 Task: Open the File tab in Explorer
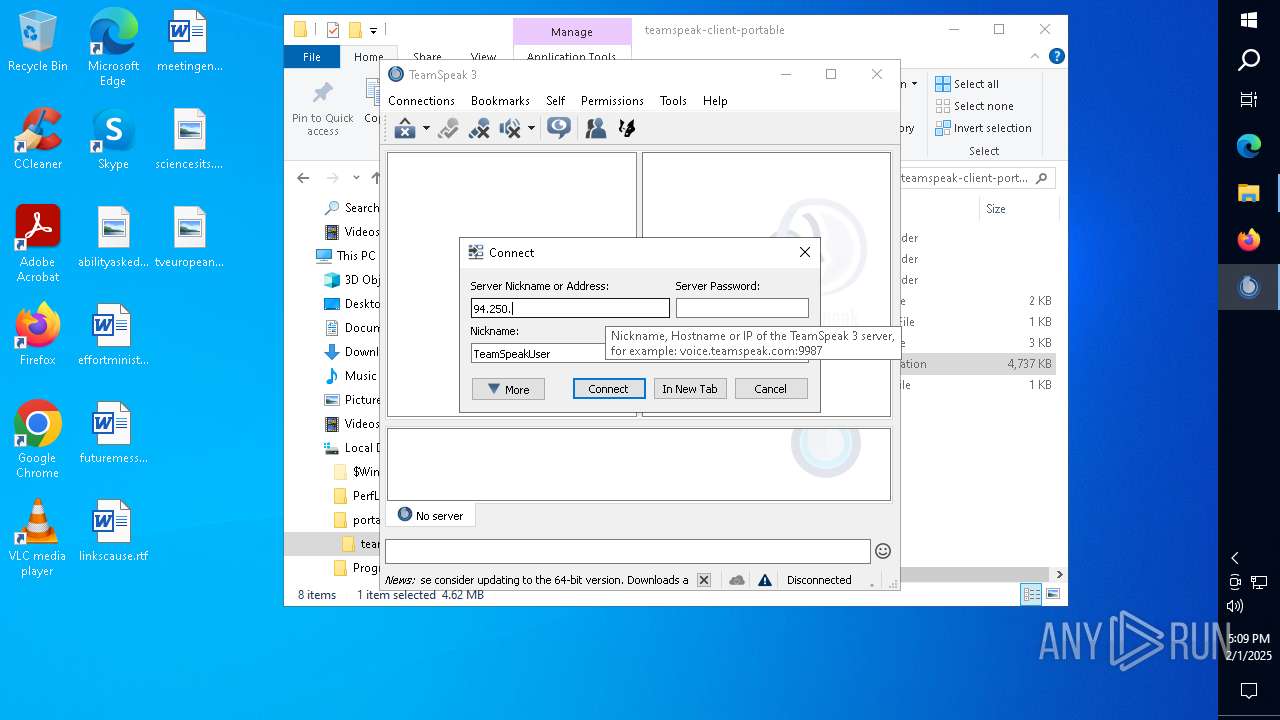[312, 57]
